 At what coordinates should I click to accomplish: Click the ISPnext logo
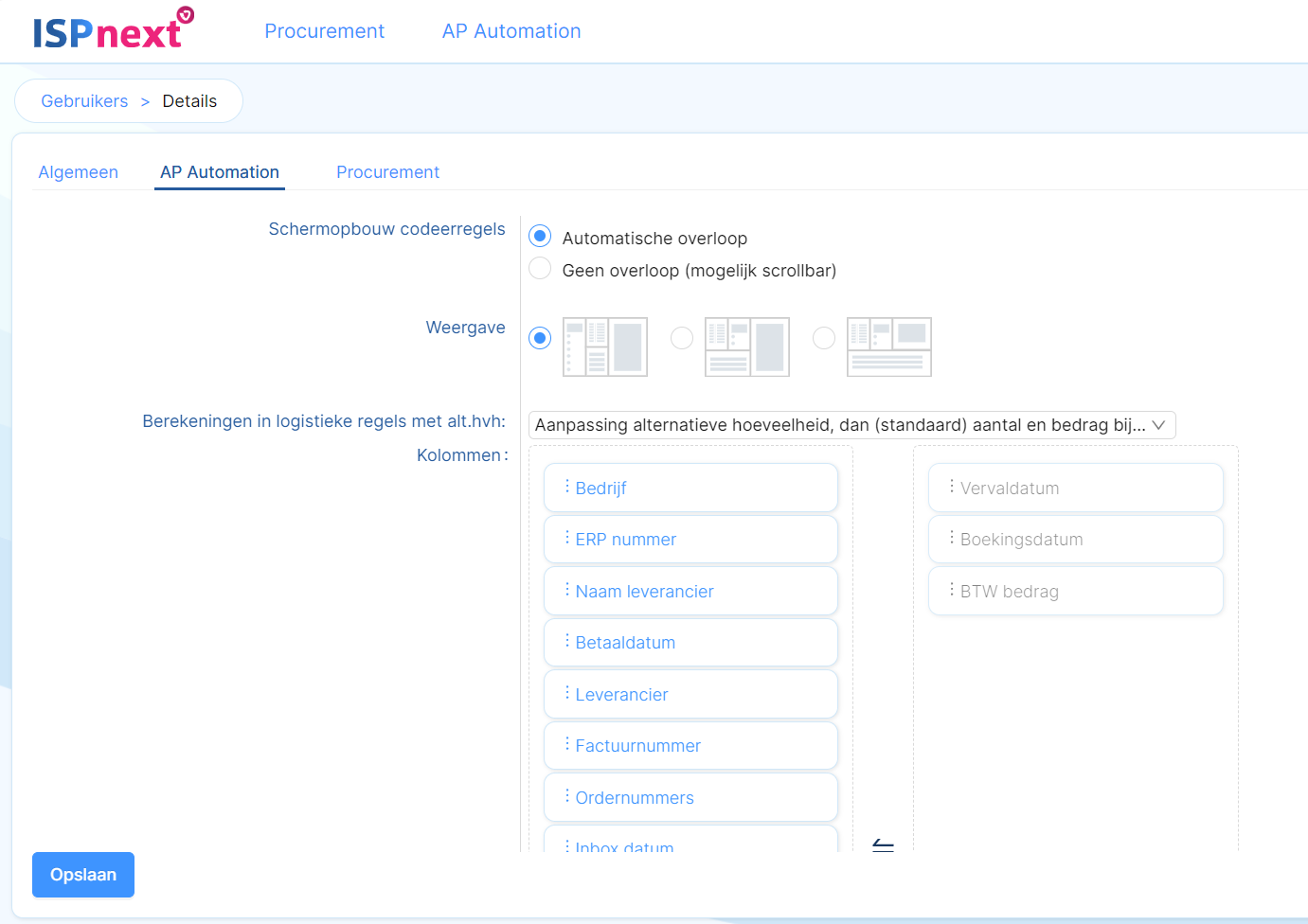pyautogui.click(x=113, y=30)
